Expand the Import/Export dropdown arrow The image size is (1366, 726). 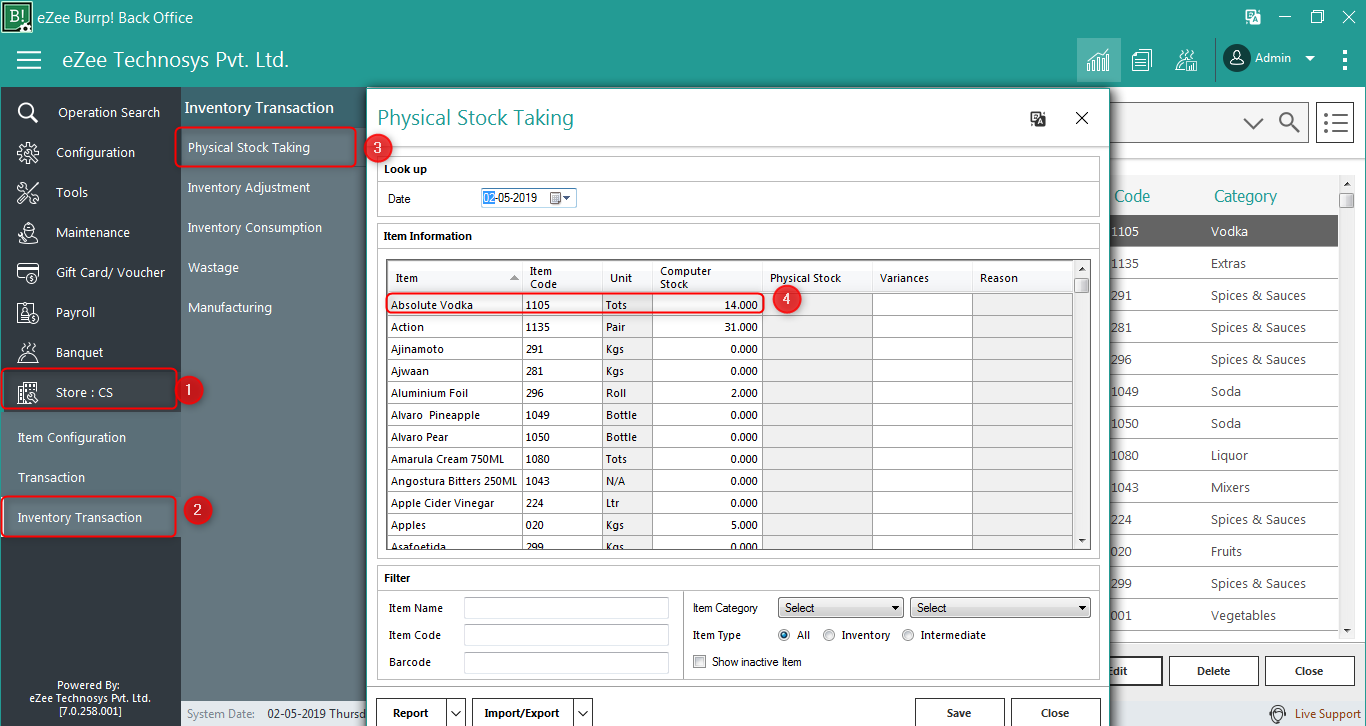pyautogui.click(x=583, y=713)
